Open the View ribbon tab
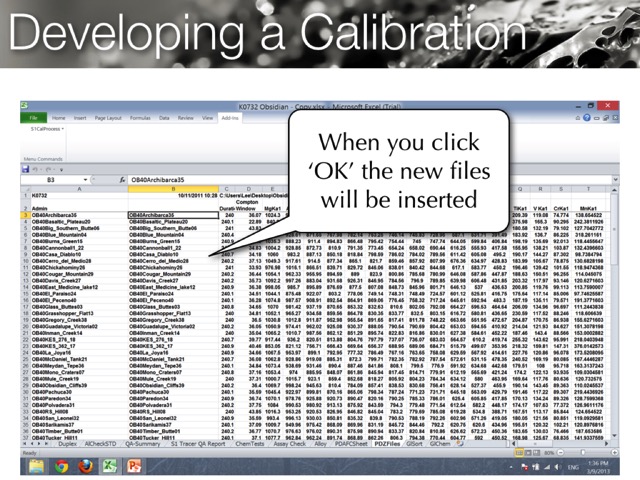 207,118
